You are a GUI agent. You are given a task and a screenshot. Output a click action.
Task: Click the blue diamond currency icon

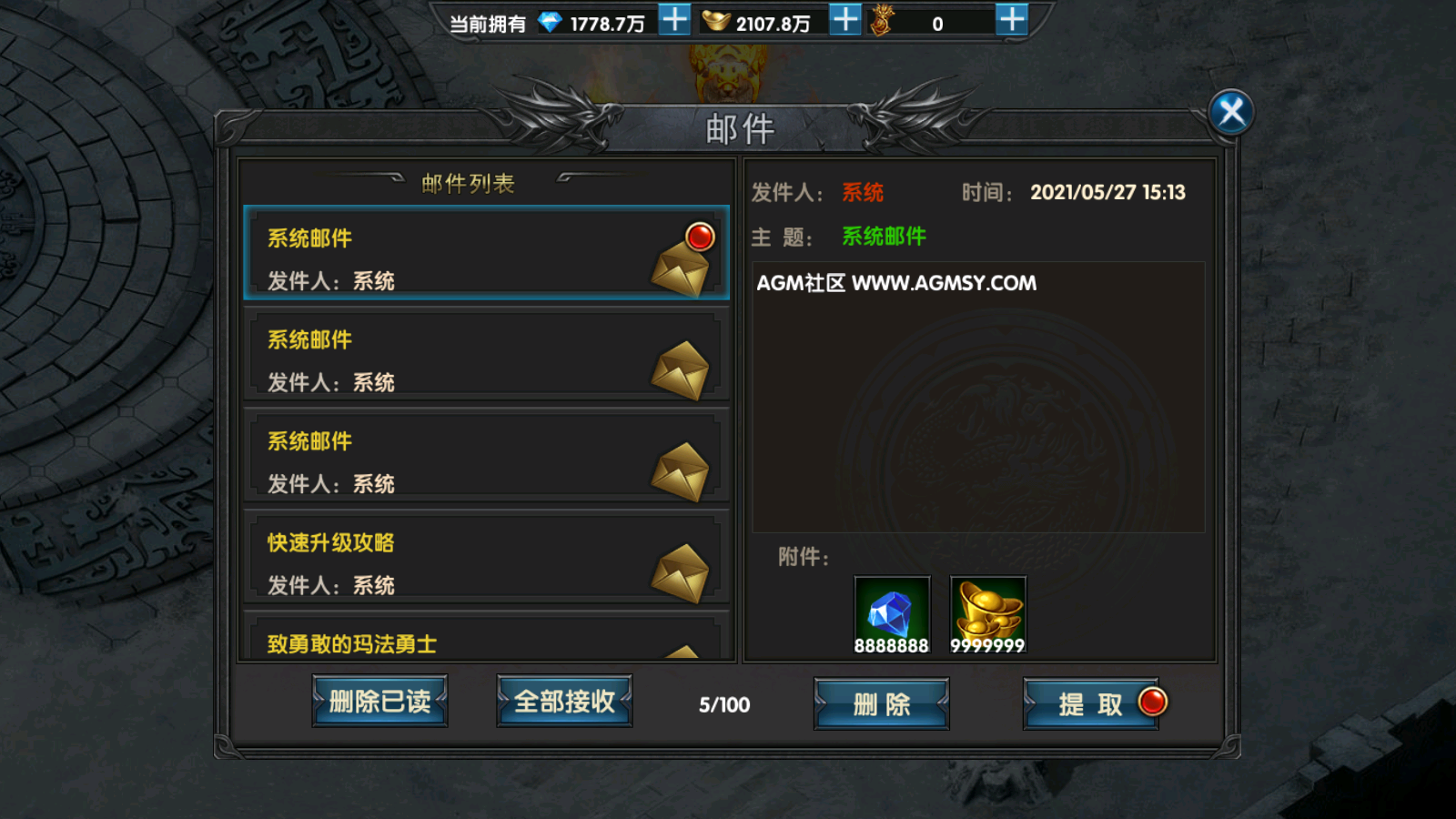click(x=550, y=22)
